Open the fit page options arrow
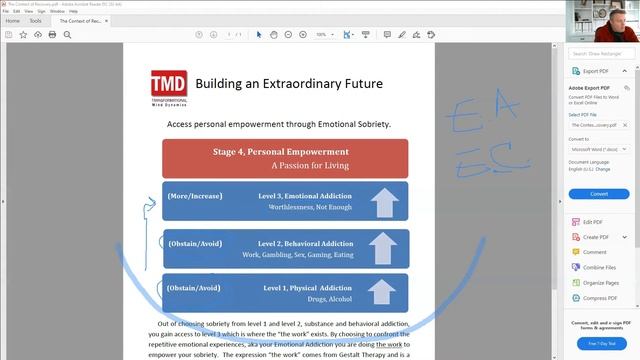The width and height of the screenshot is (640, 360). [x=353, y=35]
